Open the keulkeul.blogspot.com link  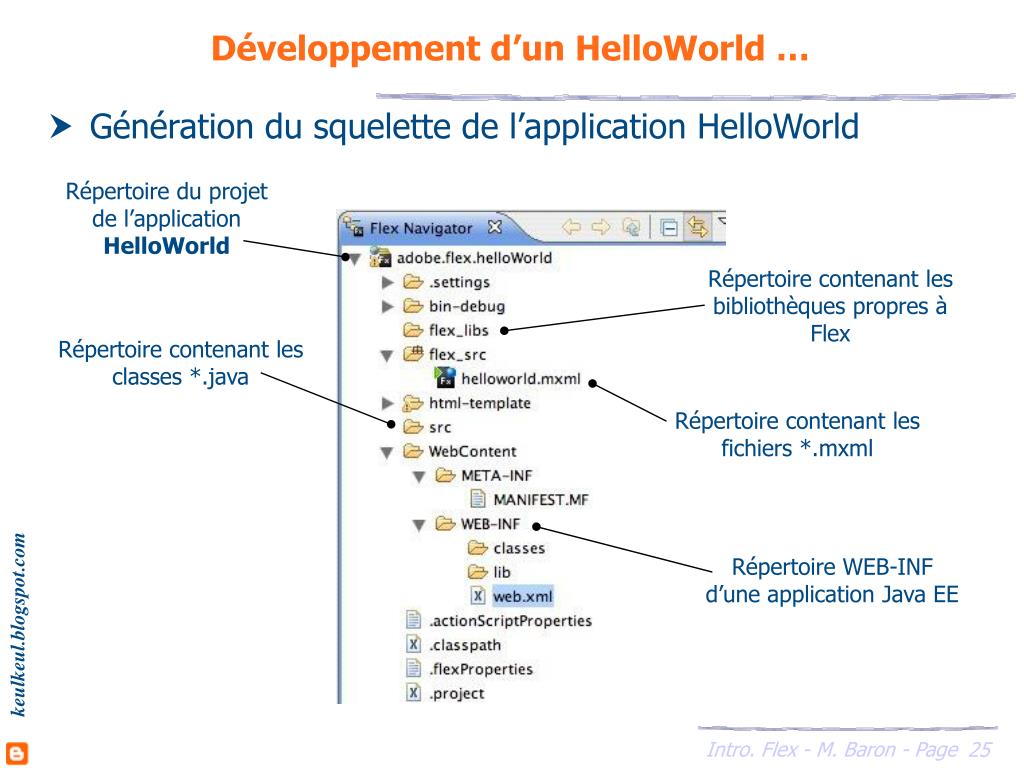click(x=19, y=625)
